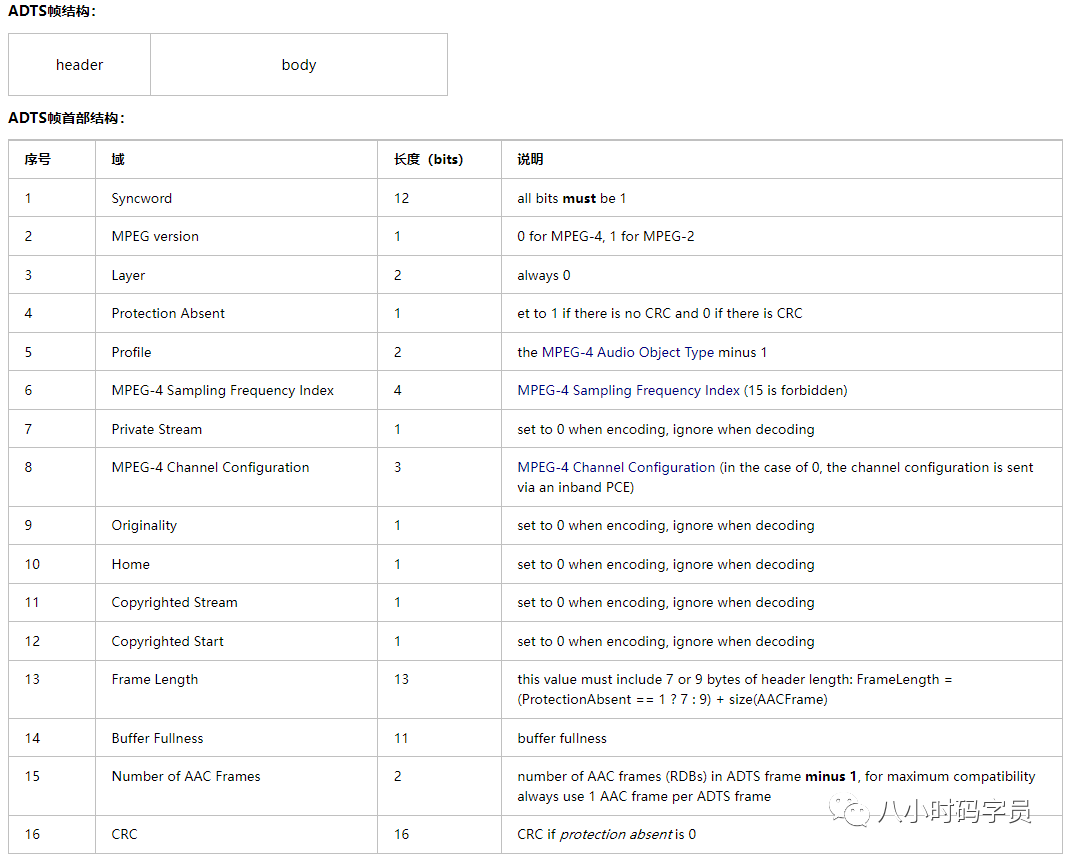This screenshot has height=858, width=1067.
Task: Select the length value 13 for Frame Length
Action: [401, 678]
